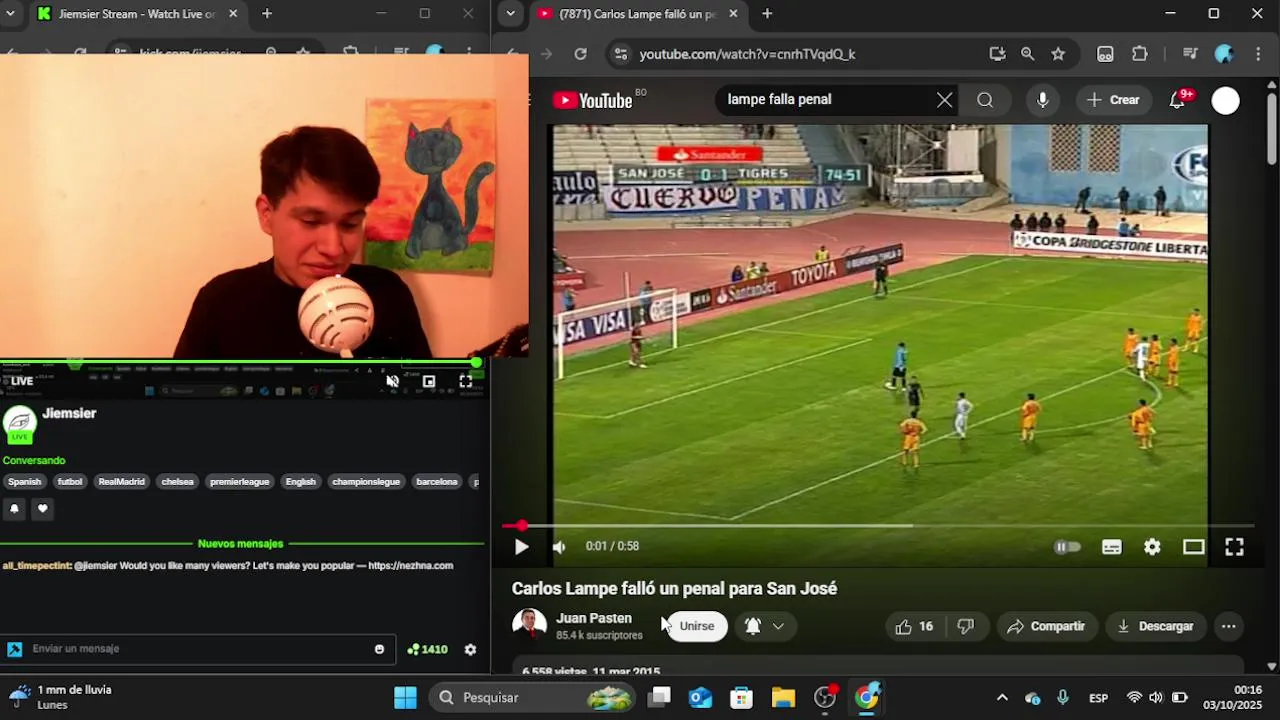This screenshot has width=1280, height=720.
Task: Start YouTube voice search with microphone
Action: [x=1042, y=100]
